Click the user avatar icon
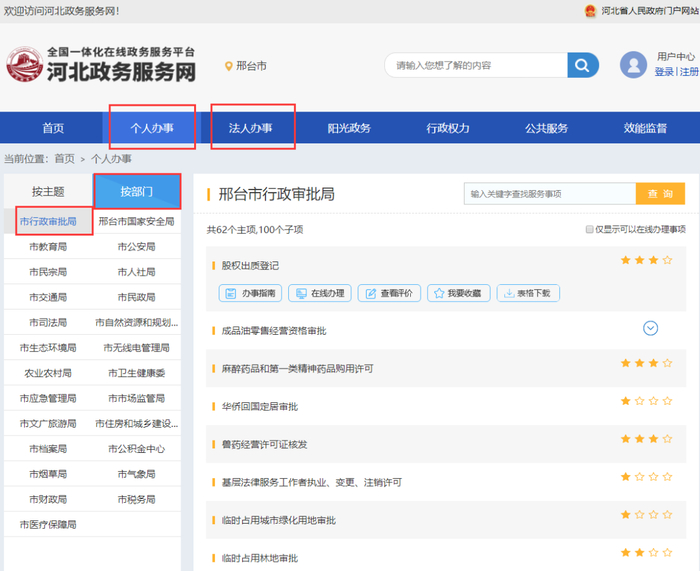This screenshot has height=571, width=700. point(633,65)
